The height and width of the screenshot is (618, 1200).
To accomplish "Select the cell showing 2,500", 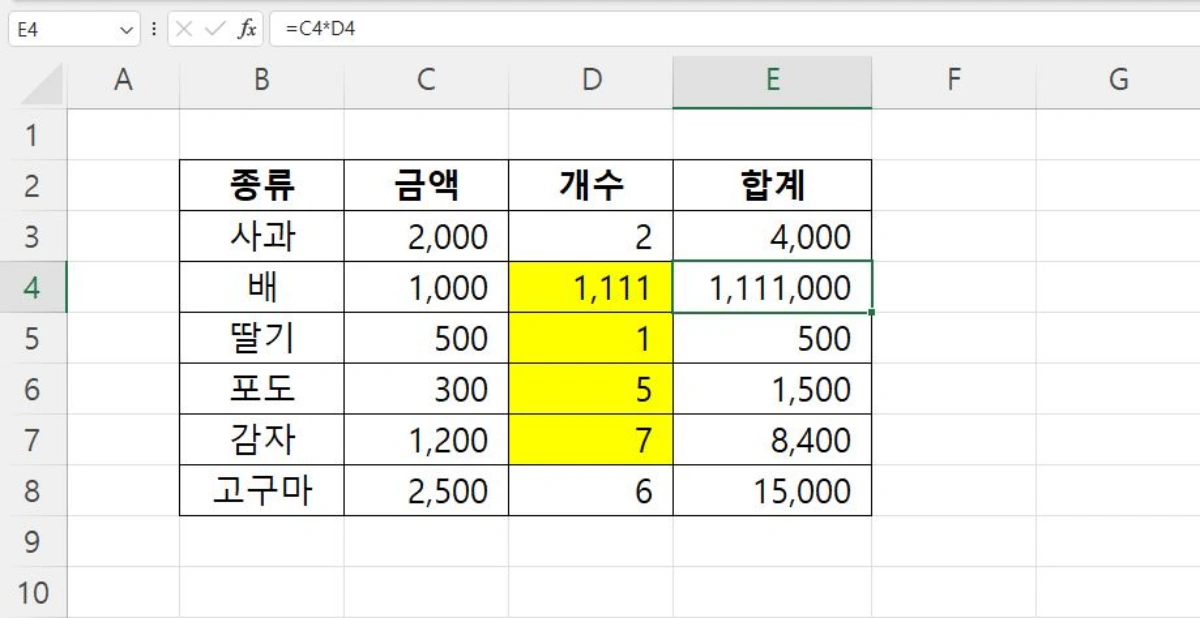I will pyautogui.click(x=425, y=491).
